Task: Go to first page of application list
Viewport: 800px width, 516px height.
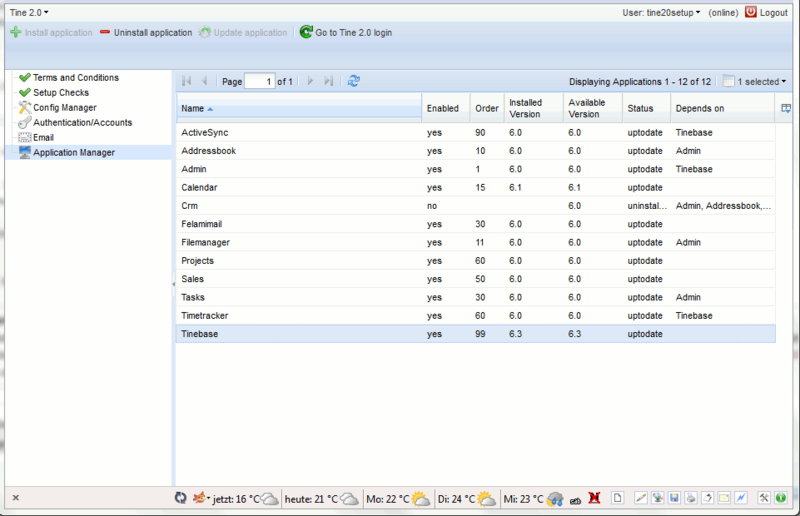Action: pos(187,81)
